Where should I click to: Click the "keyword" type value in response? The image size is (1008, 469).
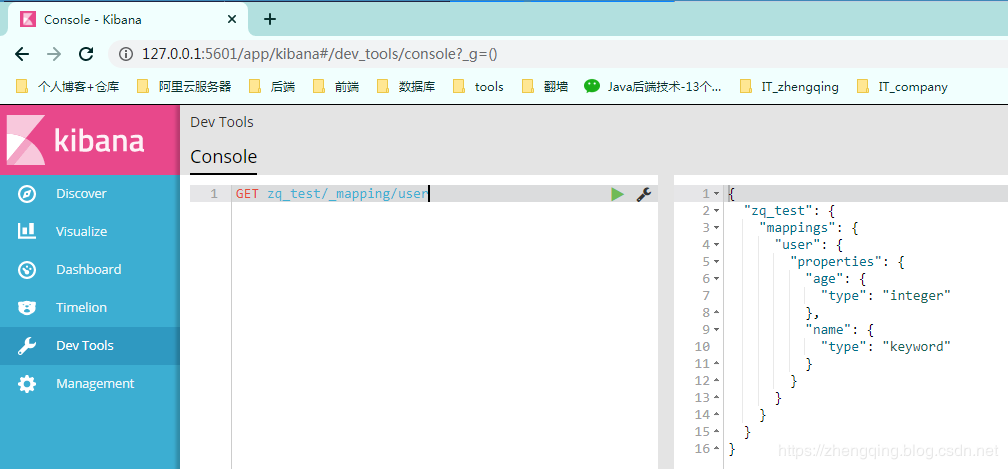(x=916, y=347)
